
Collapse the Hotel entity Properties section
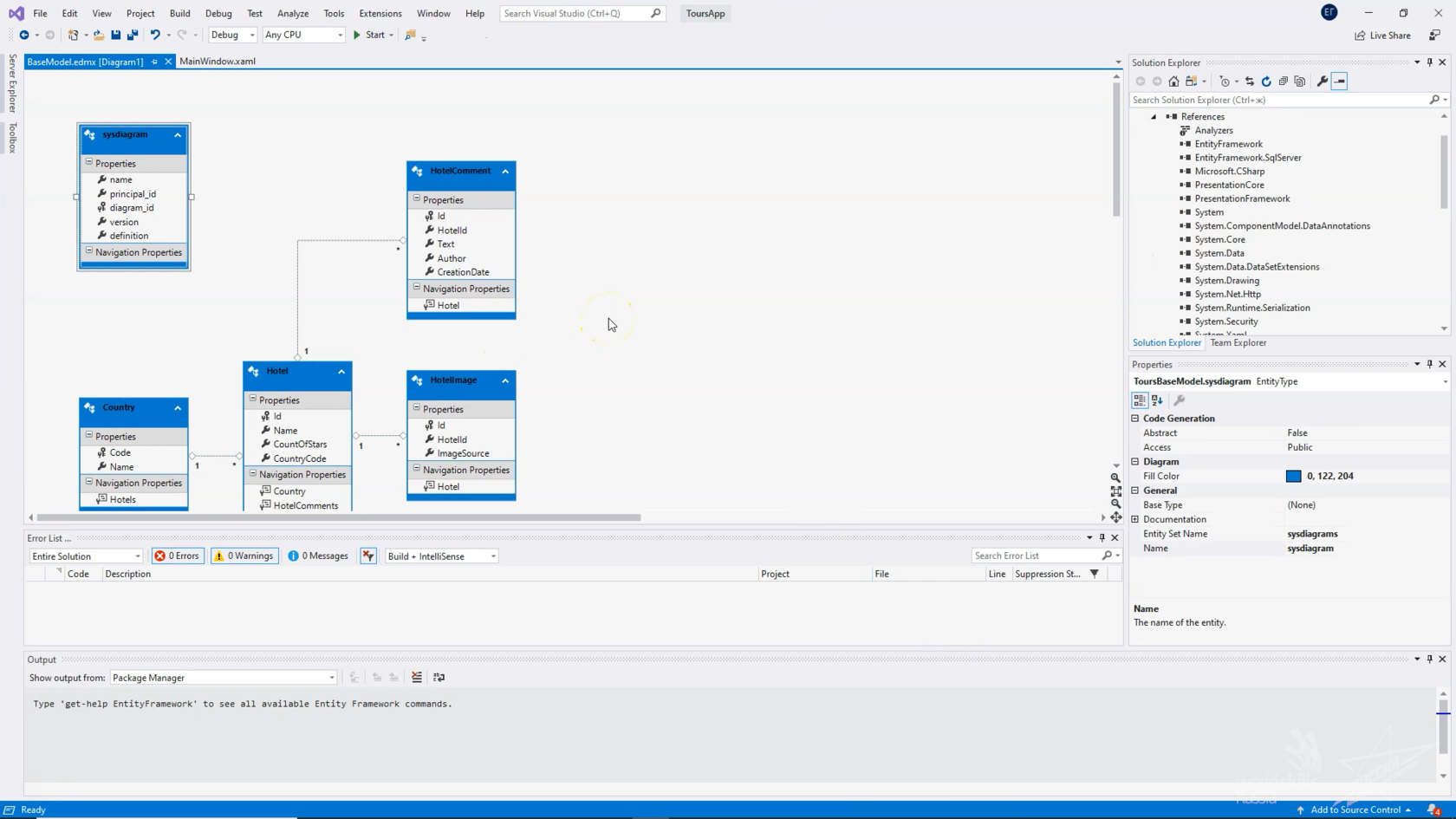253,400
